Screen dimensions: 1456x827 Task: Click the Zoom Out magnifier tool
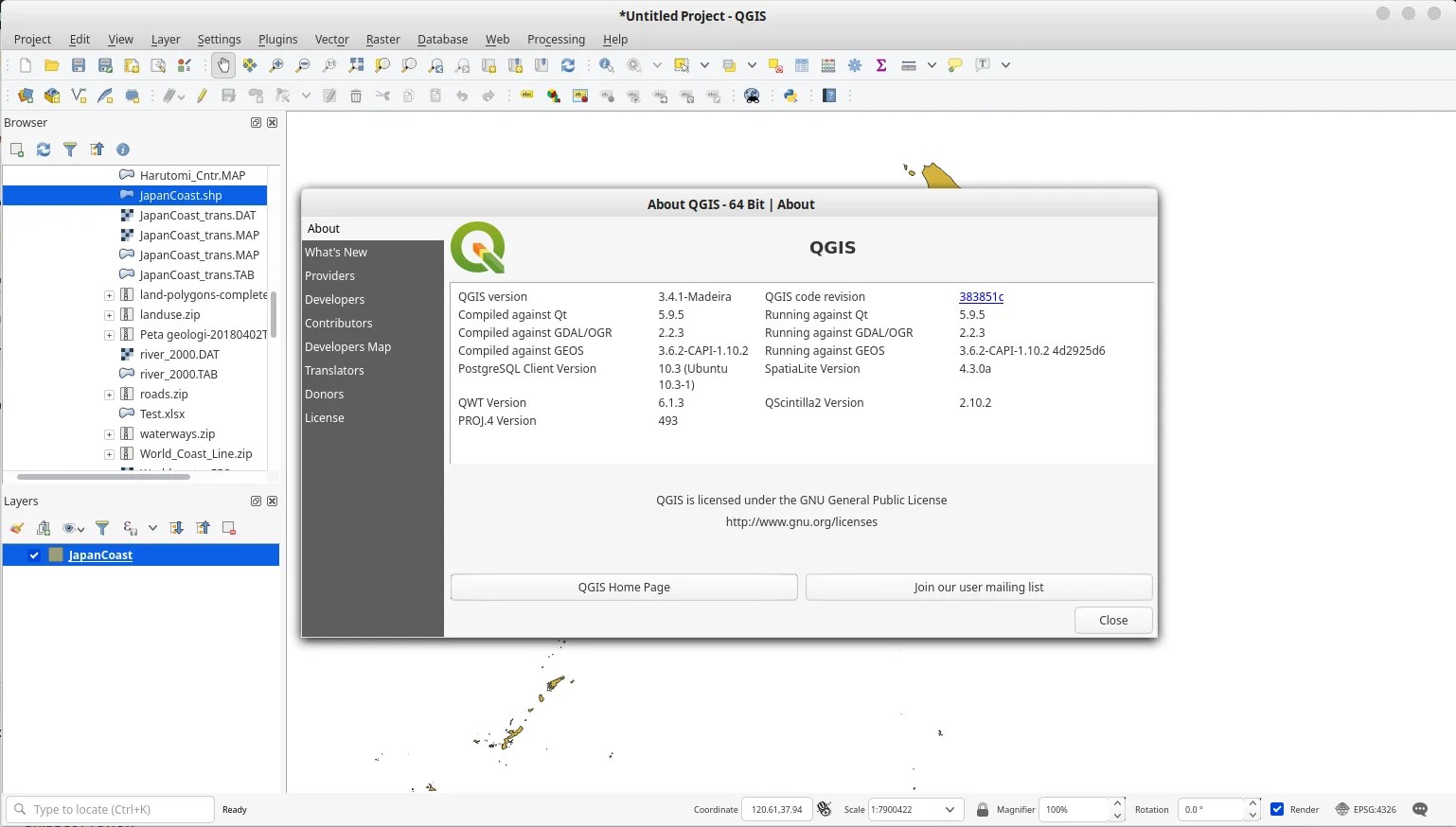point(303,65)
